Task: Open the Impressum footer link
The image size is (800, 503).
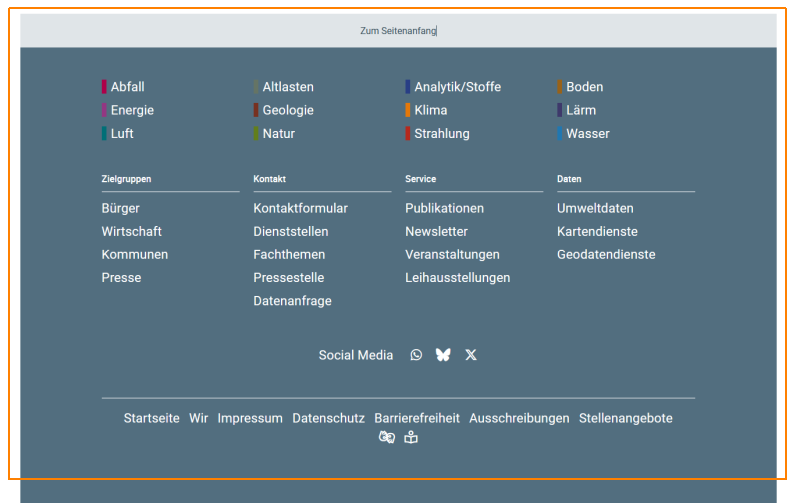Action: (250, 418)
